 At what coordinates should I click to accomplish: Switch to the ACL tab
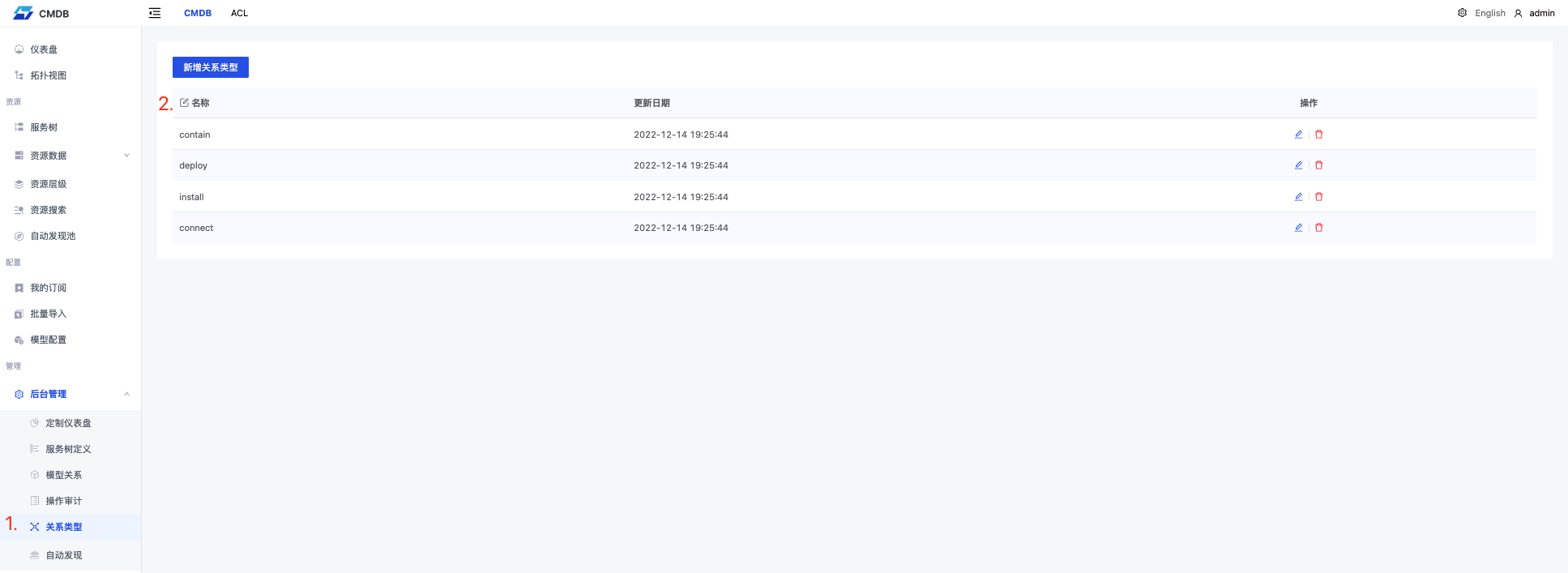pyautogui.click(x=239, y=13)
